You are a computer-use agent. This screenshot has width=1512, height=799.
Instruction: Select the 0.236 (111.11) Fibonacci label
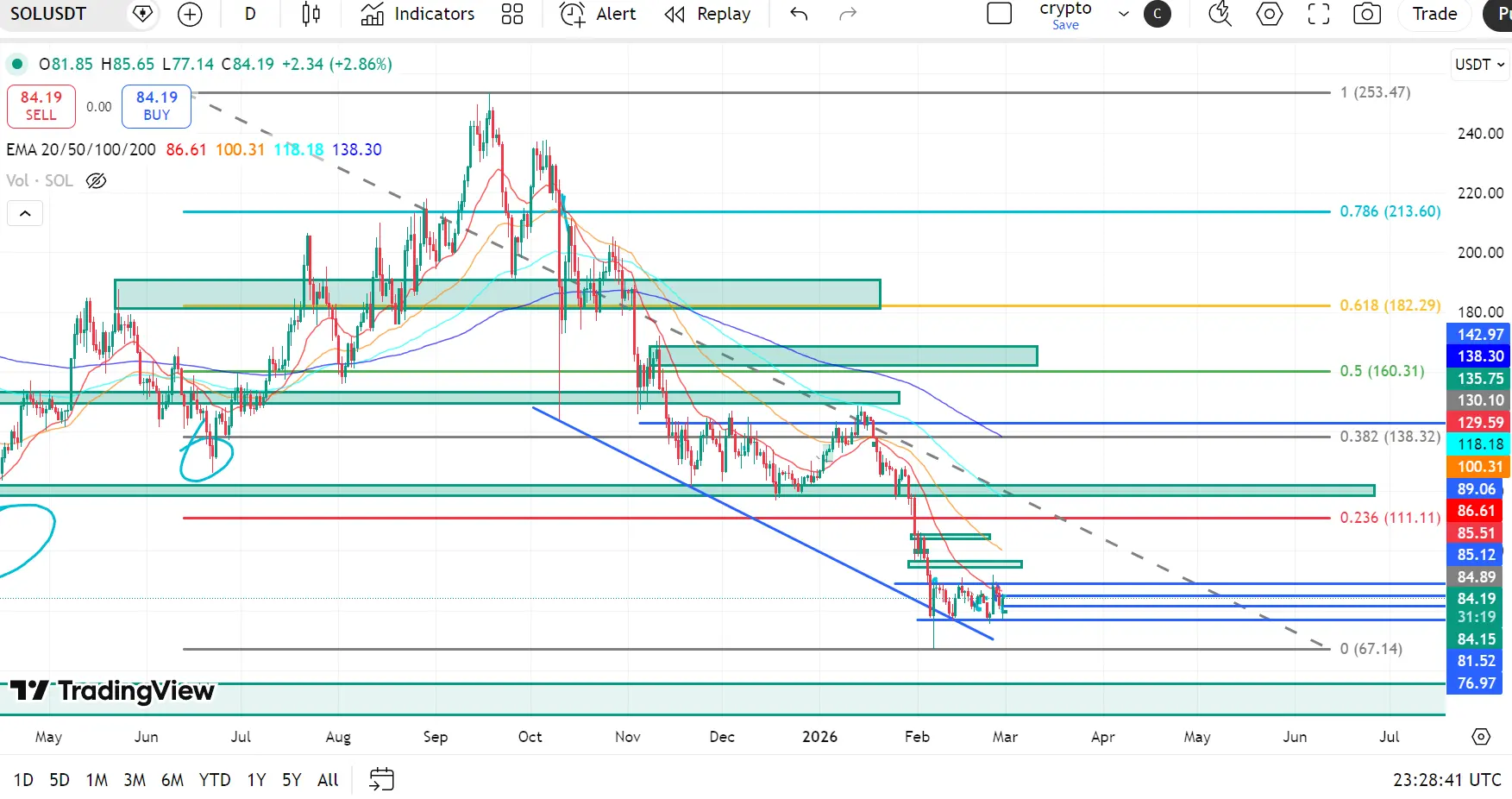coord(1390,518)
